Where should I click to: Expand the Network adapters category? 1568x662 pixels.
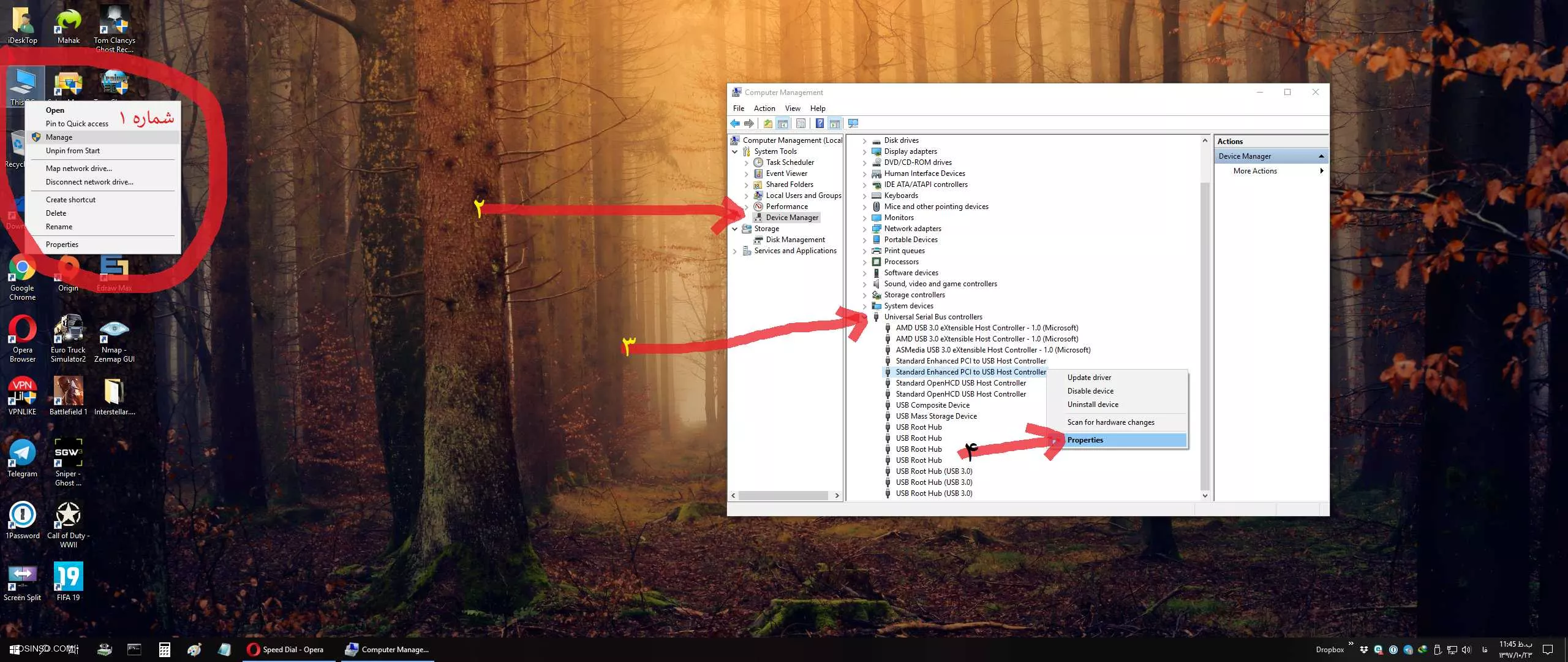pyautogui.click(x=864, y=229)
